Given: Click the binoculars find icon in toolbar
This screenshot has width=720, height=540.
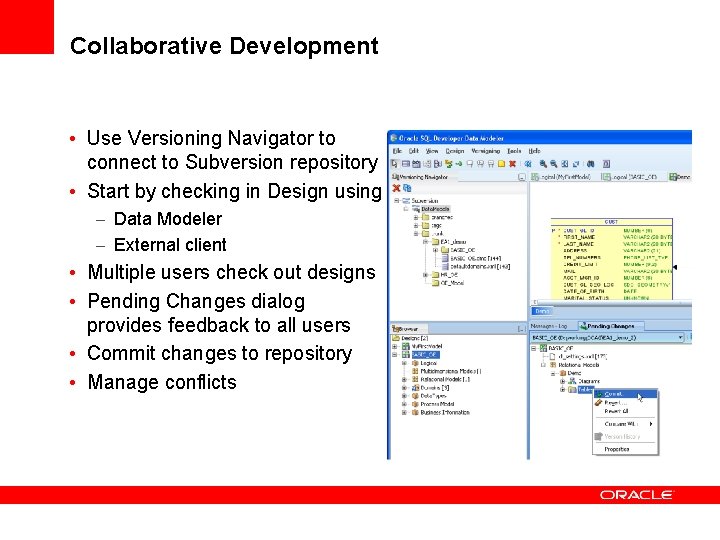Looking at the screenshot, I should click(x=591, y=163).
